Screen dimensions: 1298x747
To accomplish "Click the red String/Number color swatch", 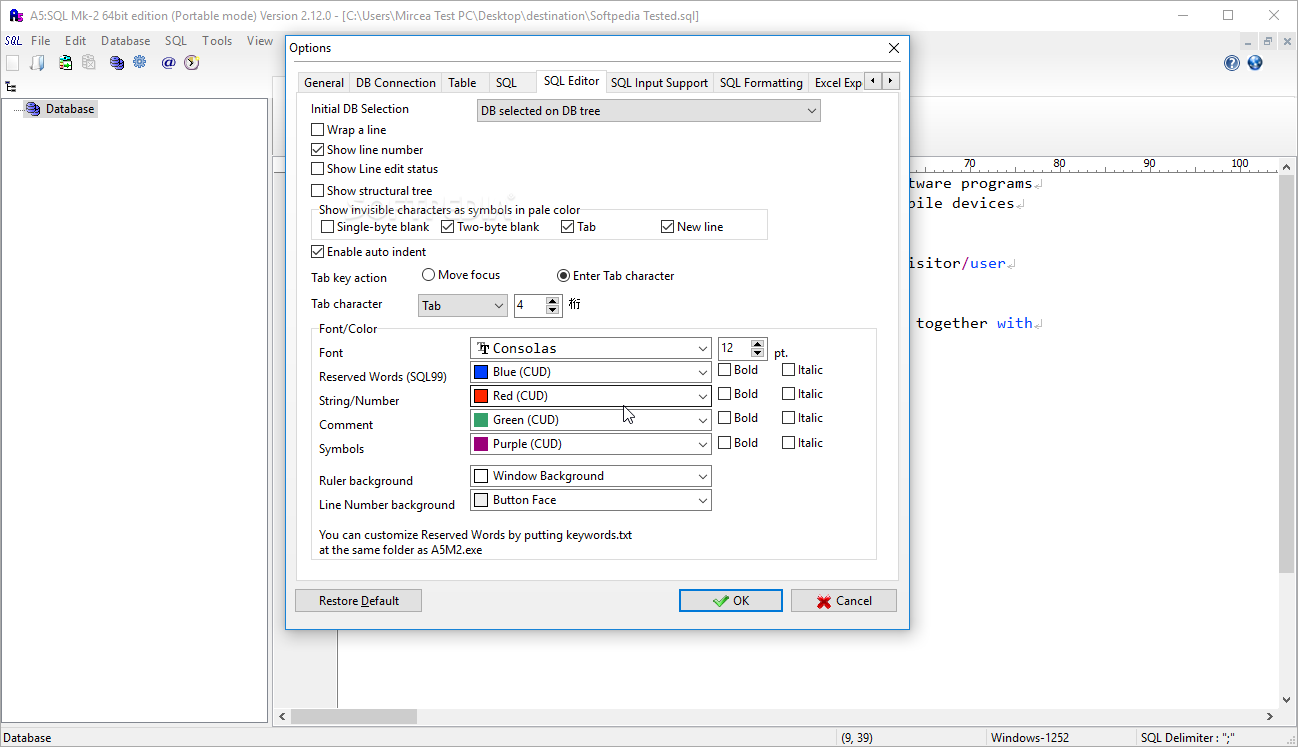I will [481, 396].
